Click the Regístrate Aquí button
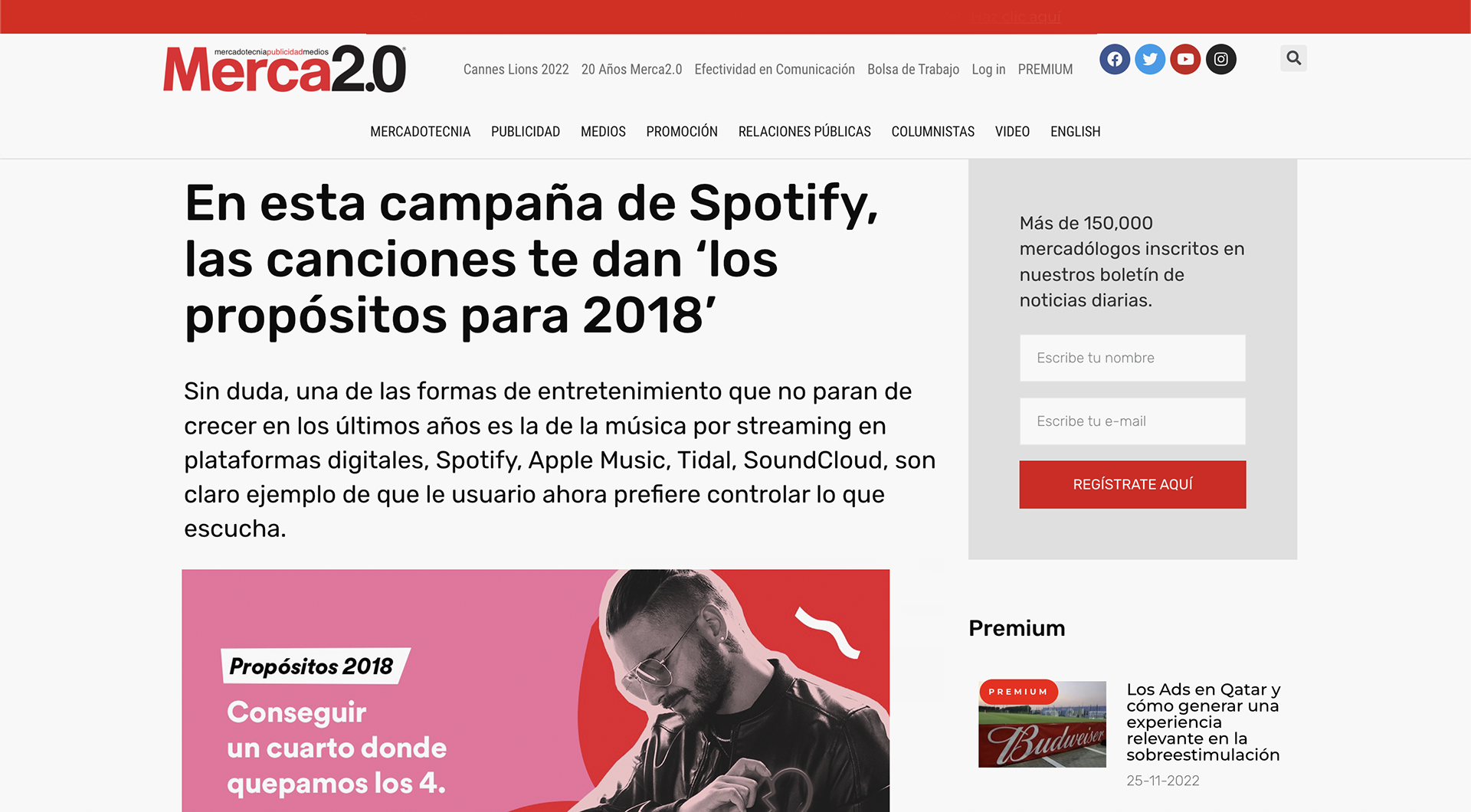This screenshot has width=1471, height=812. [x=1132, y=484]
